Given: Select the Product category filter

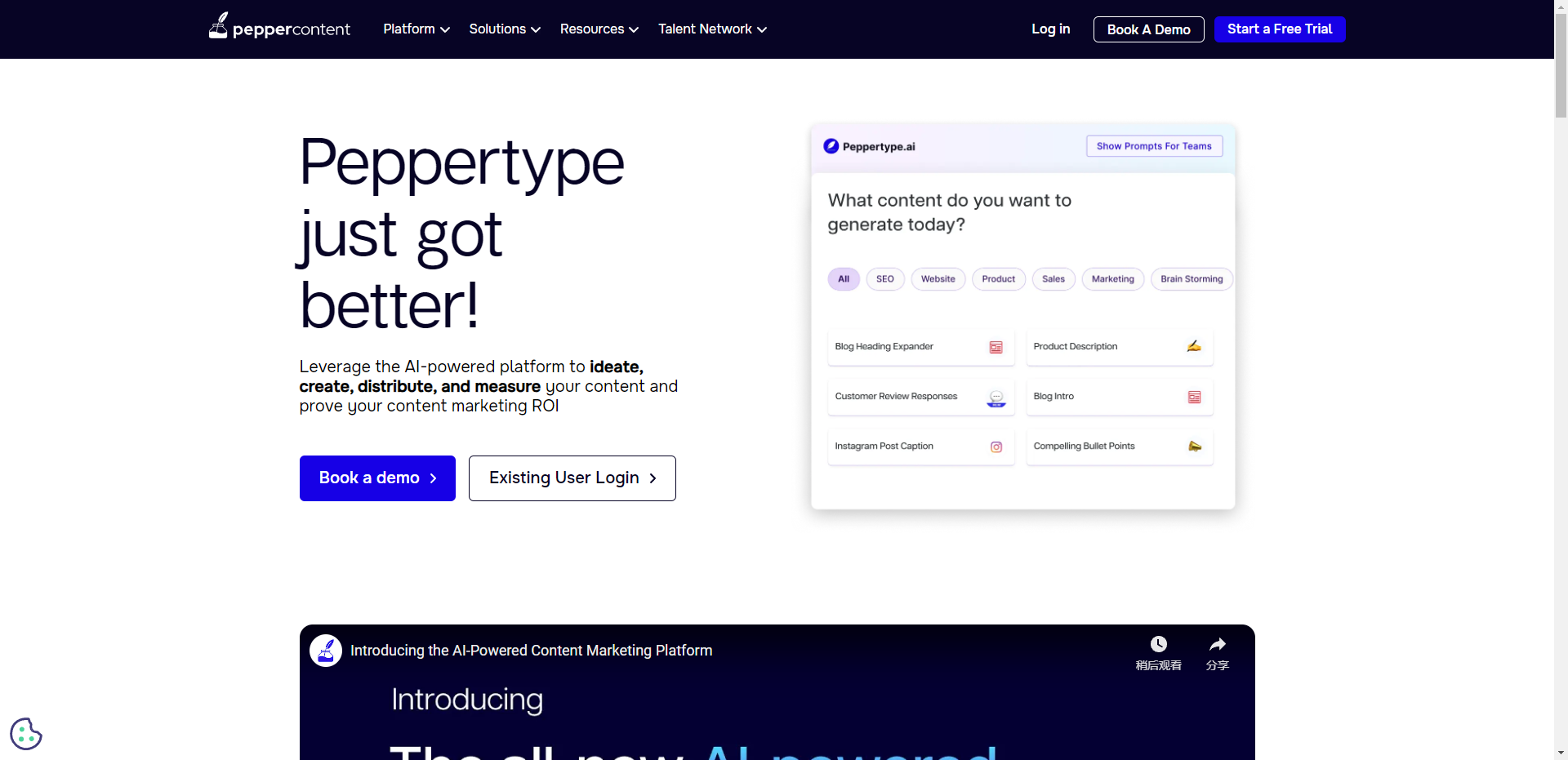Looking at the screenshot, I should (999, 279).
